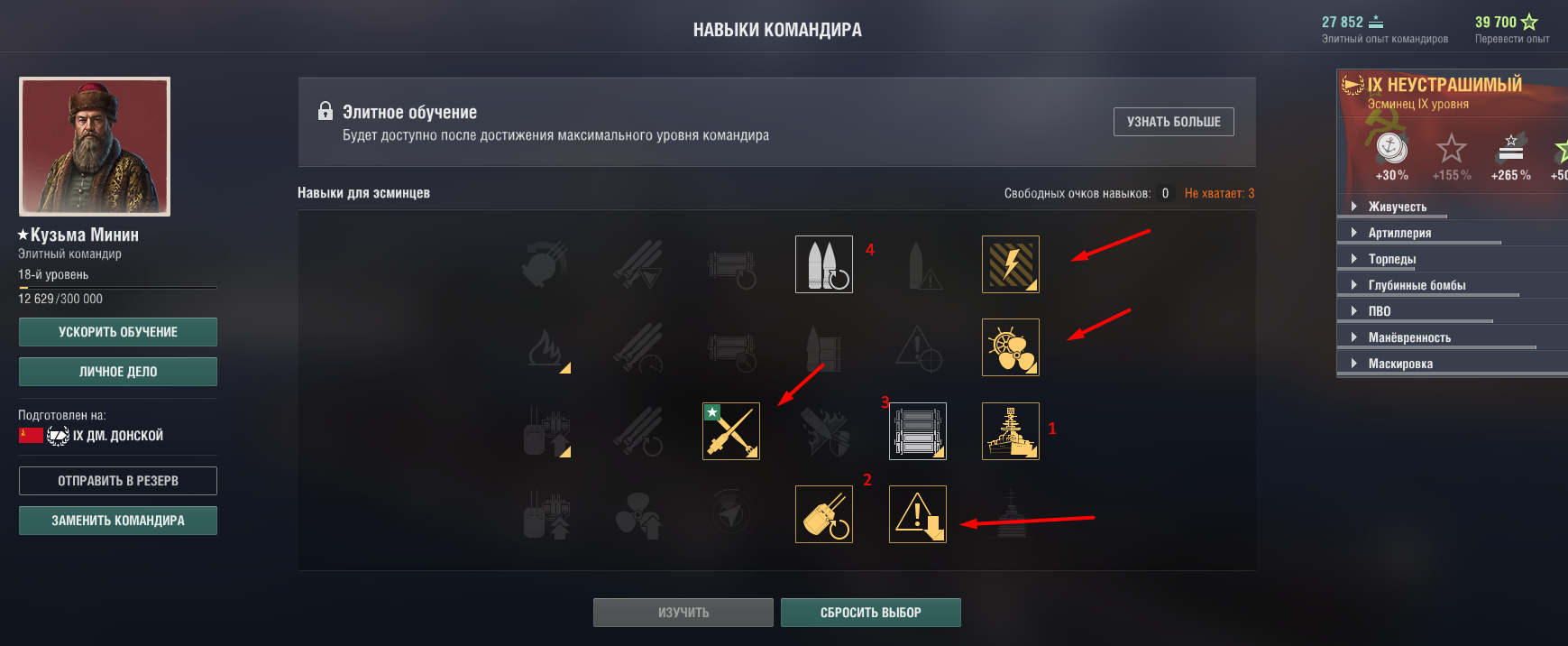
Task: Open Элитный опыт командиров counter
Action: click(x=1384, y=29)
